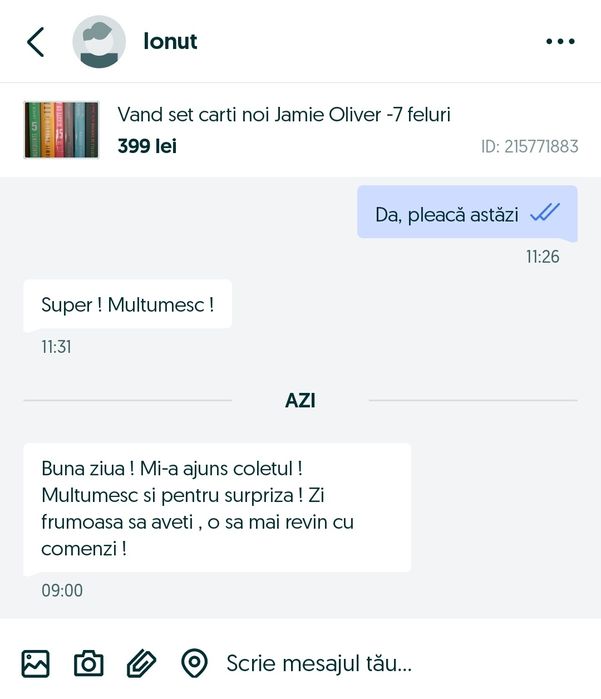Tap the double-check read receipt icon

tap(545, 213)
